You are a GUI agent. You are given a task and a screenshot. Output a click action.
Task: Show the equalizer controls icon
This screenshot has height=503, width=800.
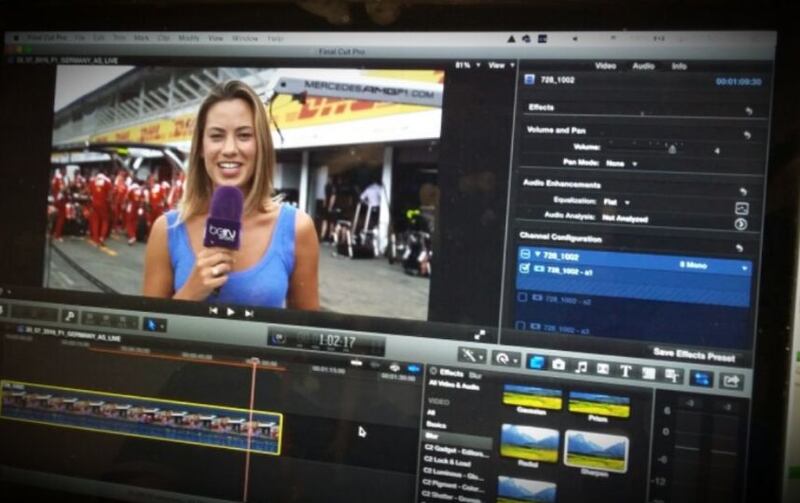tap(741, 208)
